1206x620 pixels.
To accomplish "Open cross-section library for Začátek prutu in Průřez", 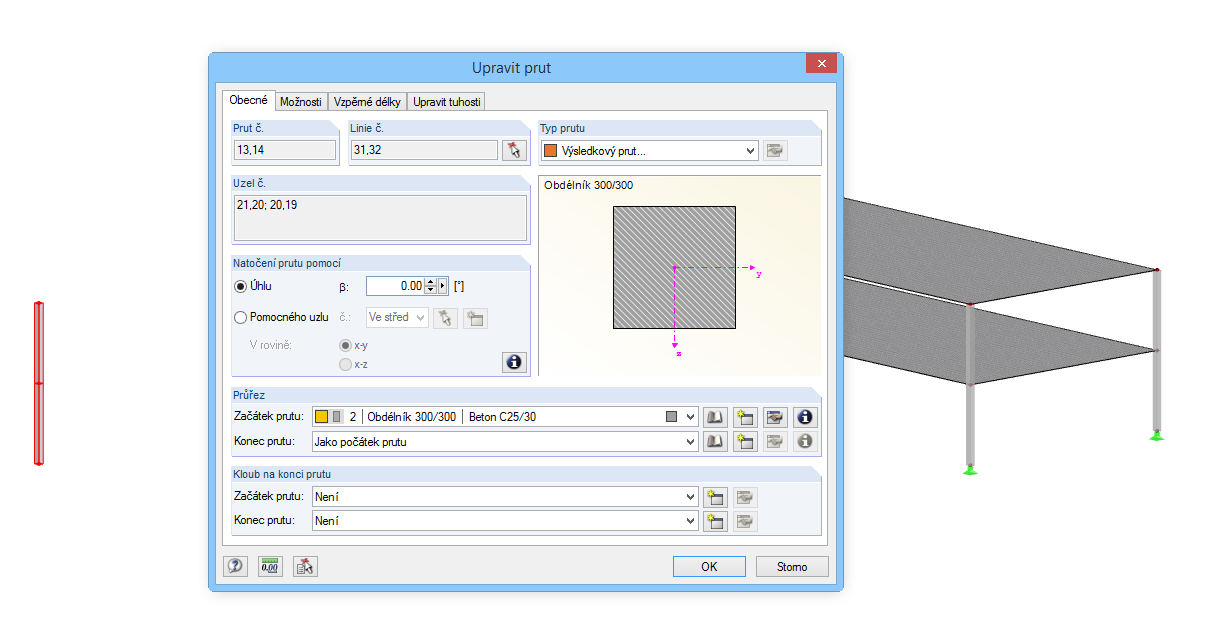I will 715,416.
